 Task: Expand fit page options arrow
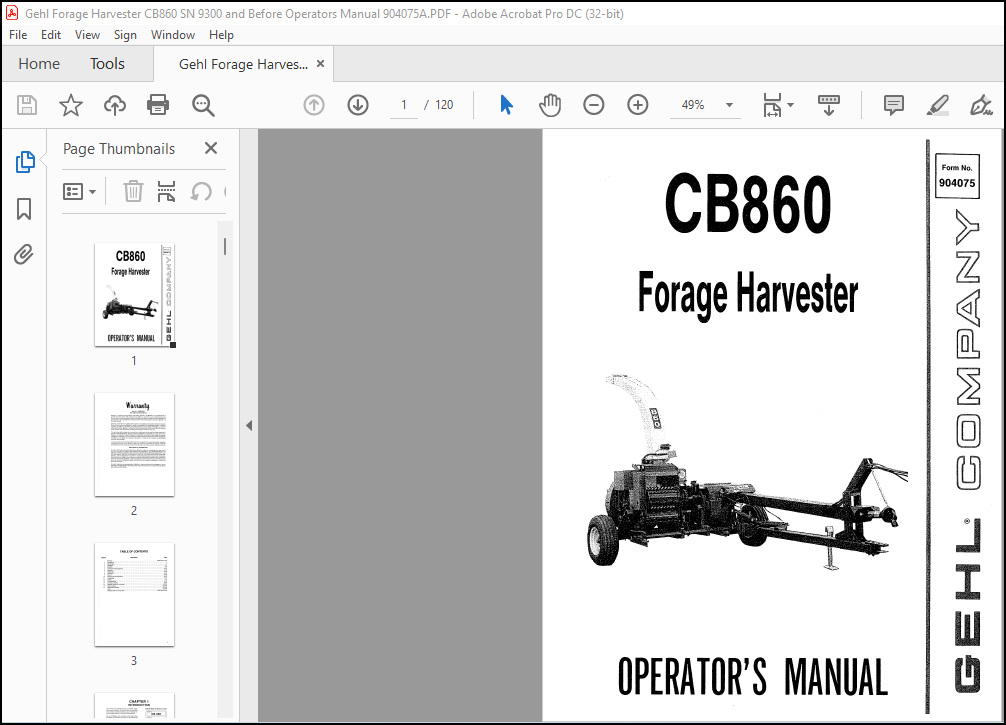click(790, 105)
